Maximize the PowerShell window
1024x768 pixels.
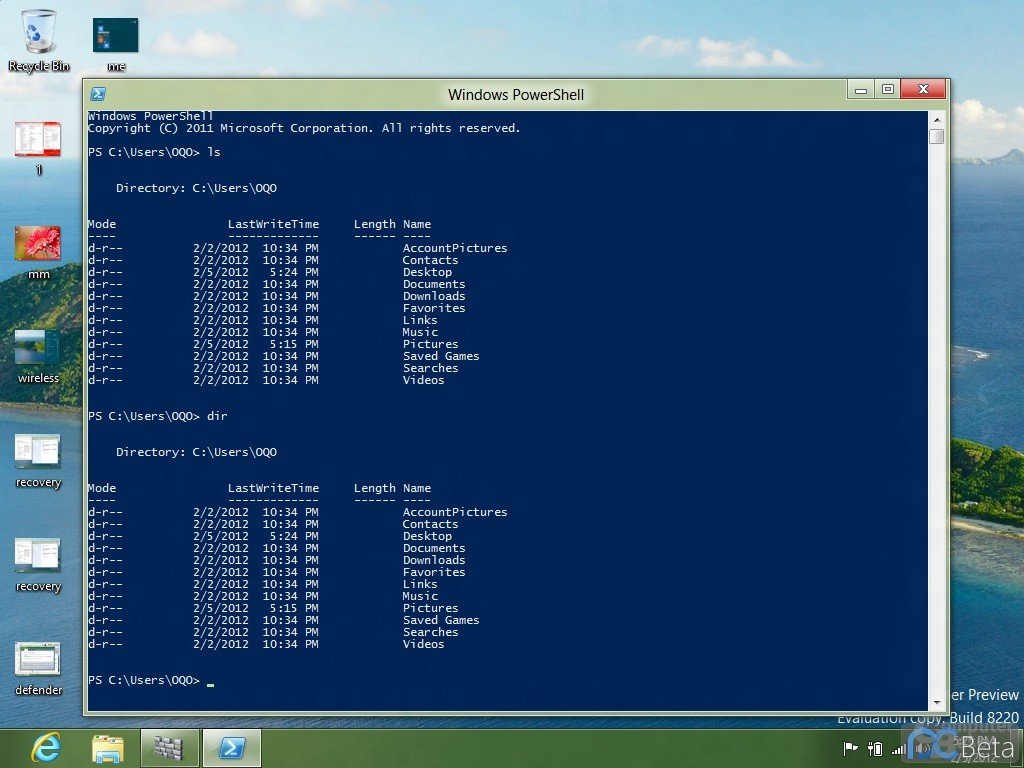[x=887, y=90]
